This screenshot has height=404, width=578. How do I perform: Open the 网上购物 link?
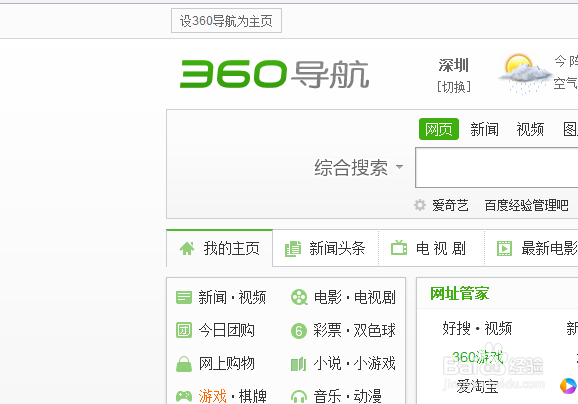click(x=226, y=364)
